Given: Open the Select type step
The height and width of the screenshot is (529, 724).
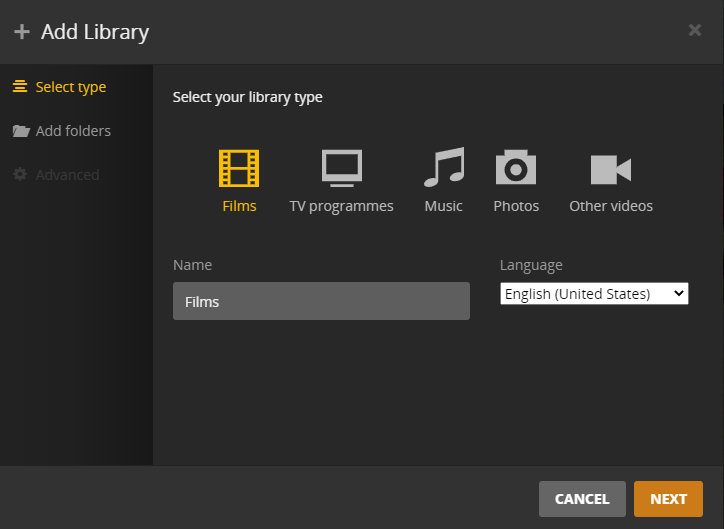Looking at the screenshot, I should (60, 87).
